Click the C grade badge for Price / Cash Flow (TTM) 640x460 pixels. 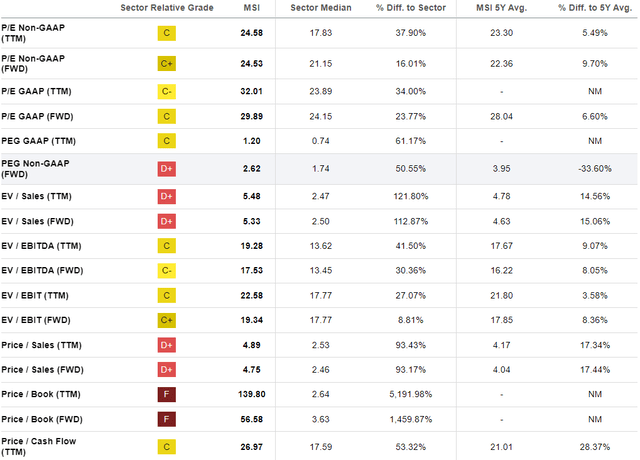pos(167,447)
